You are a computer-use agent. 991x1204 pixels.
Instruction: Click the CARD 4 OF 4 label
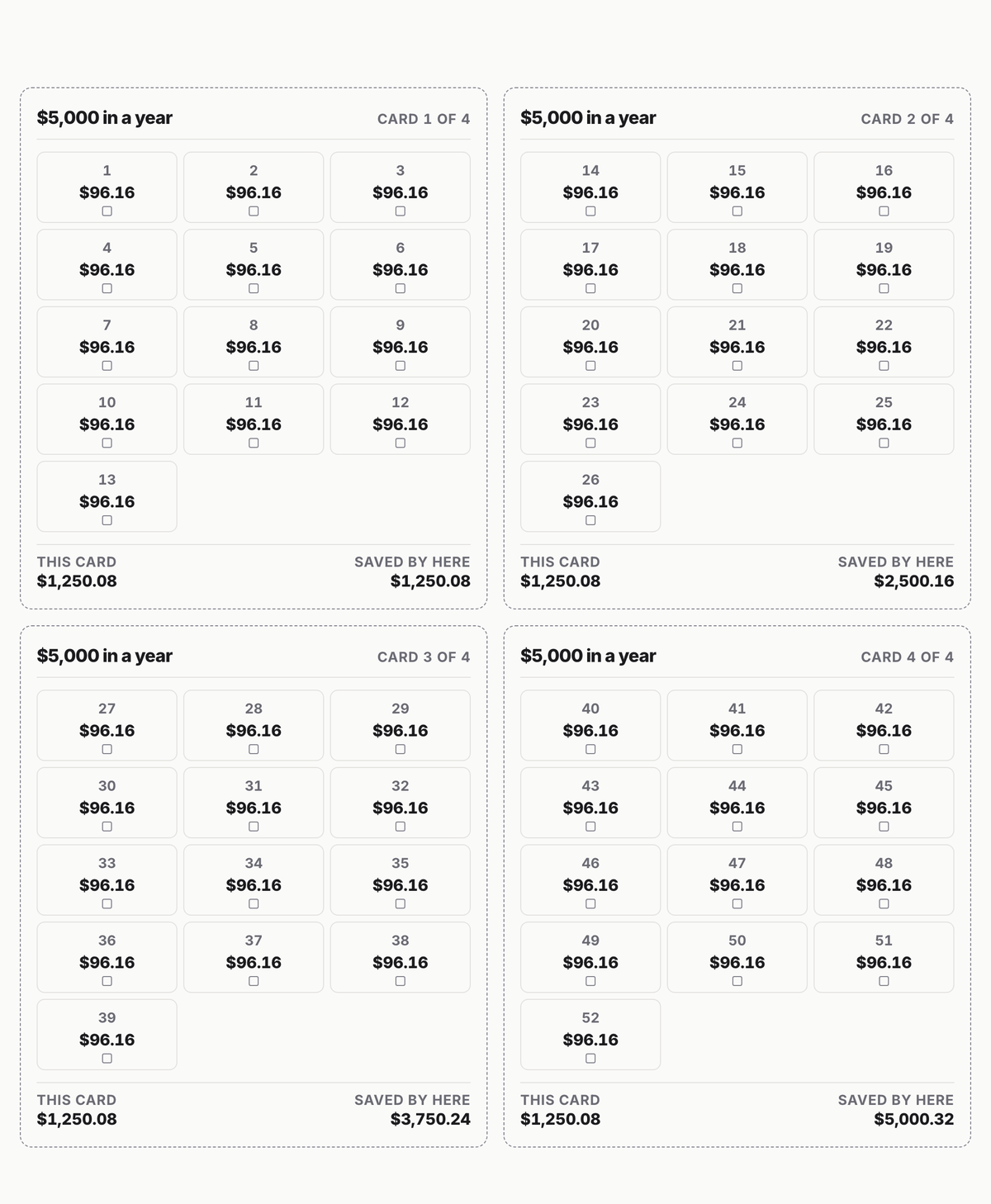pos(907,657)
